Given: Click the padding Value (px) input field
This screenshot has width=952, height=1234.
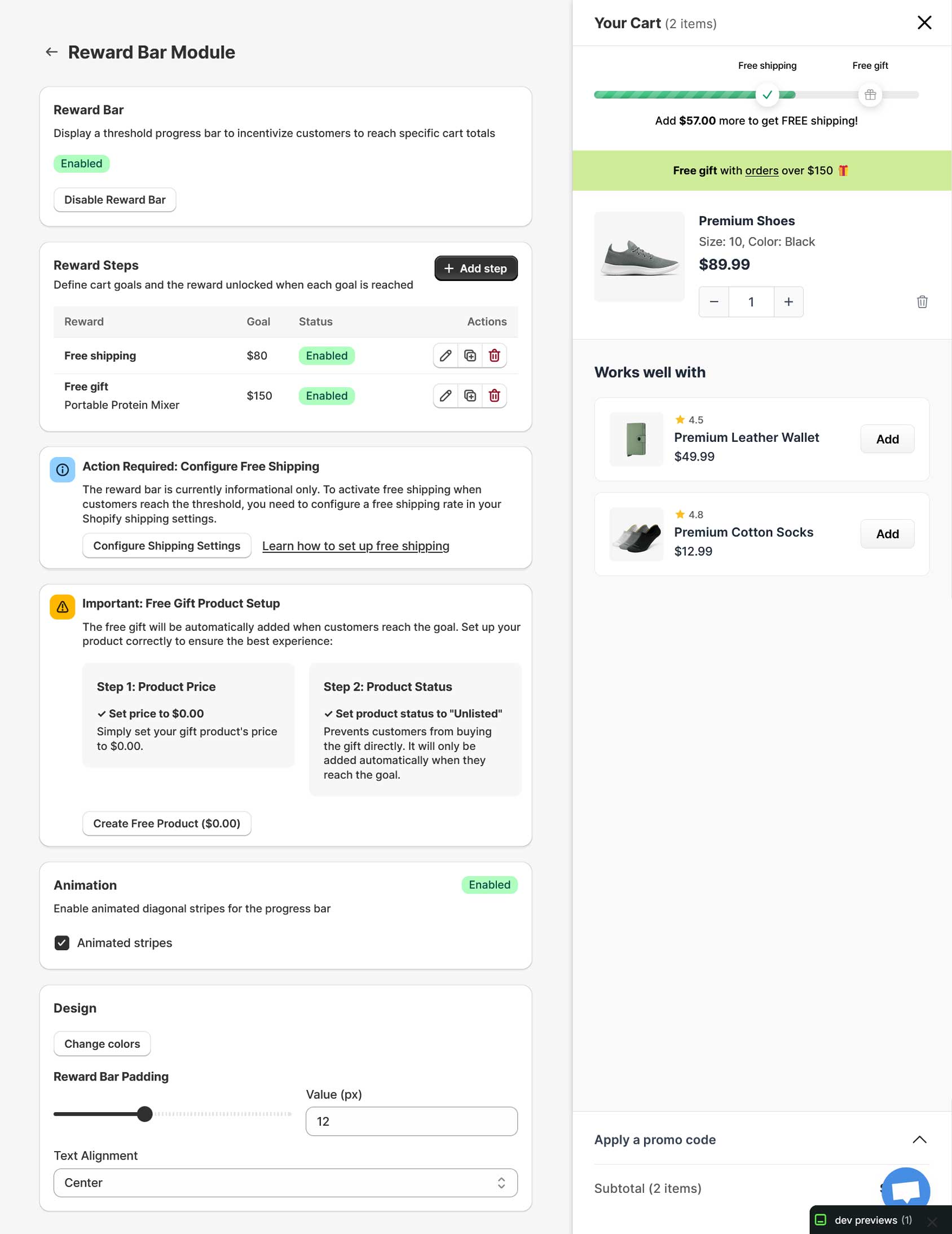Looking at the screenshot, I should [x=411, y=1121].
